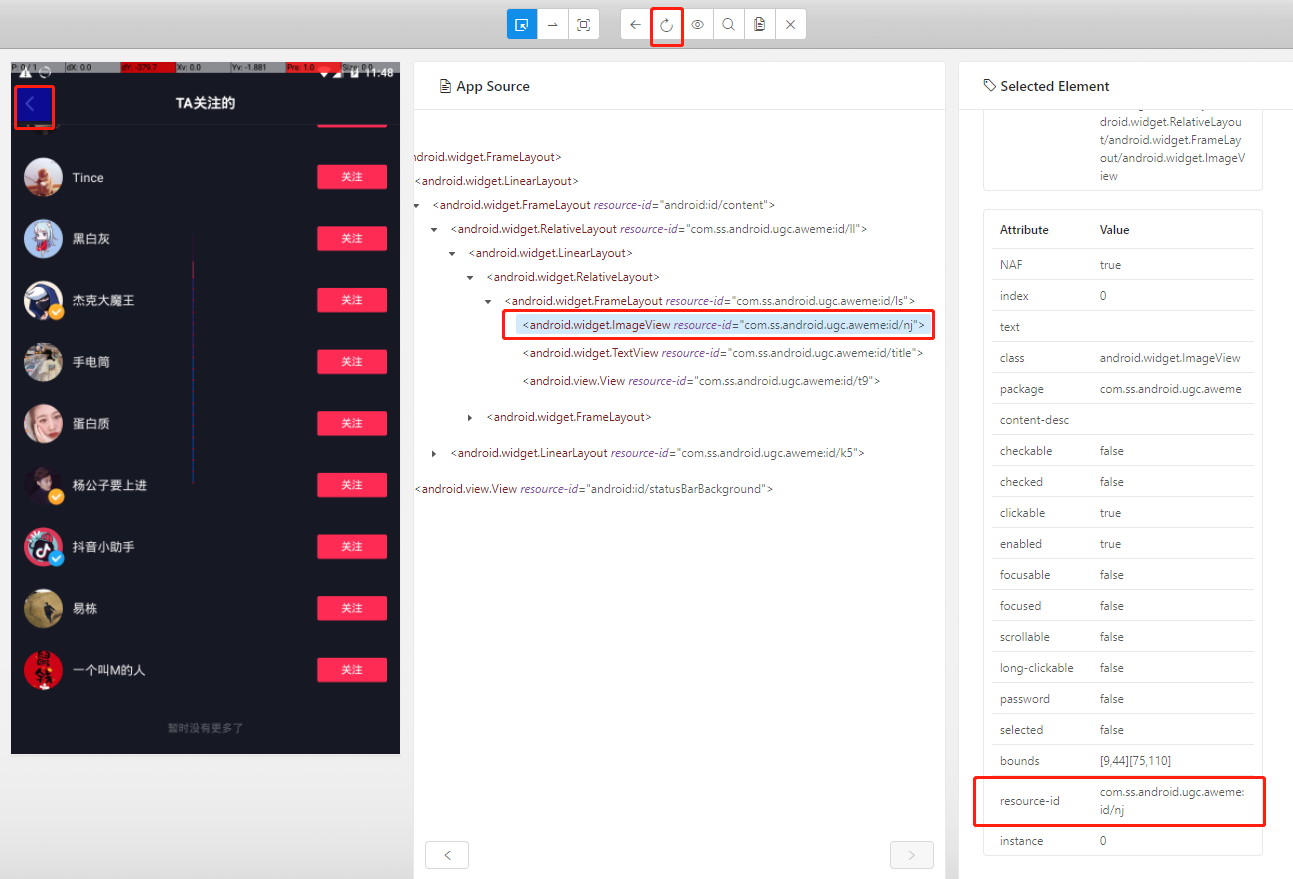1293x879 pixels.
Task: Click the next page arrow button
Action: pyautogui.click(x=911, y=855)
